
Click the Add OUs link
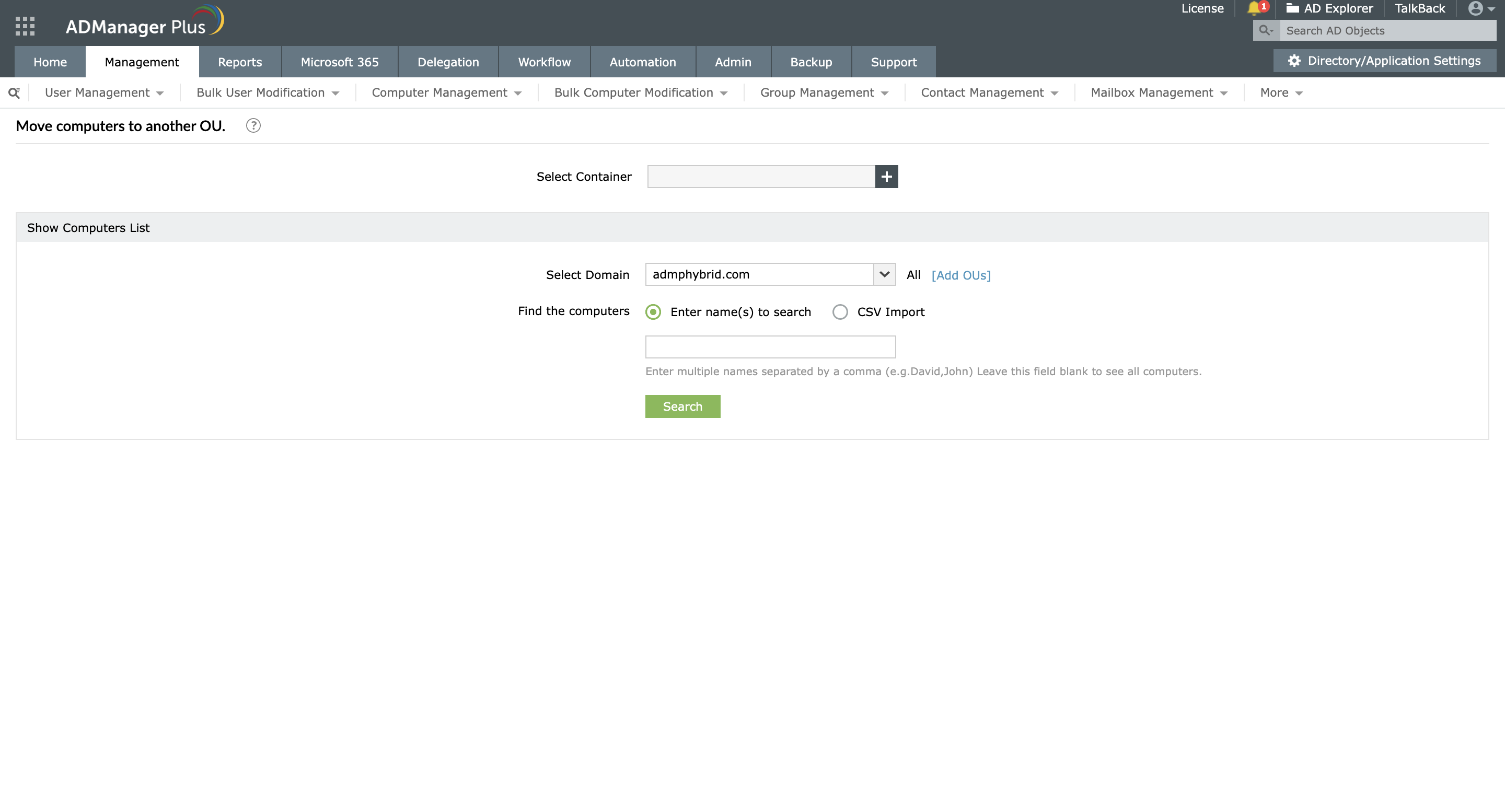click(960, 275)
